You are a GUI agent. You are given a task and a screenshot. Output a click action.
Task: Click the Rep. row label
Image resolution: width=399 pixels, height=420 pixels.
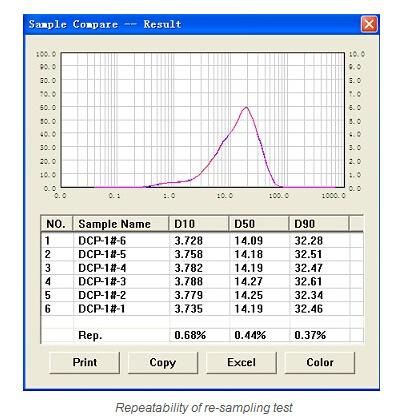pos(90,335)
